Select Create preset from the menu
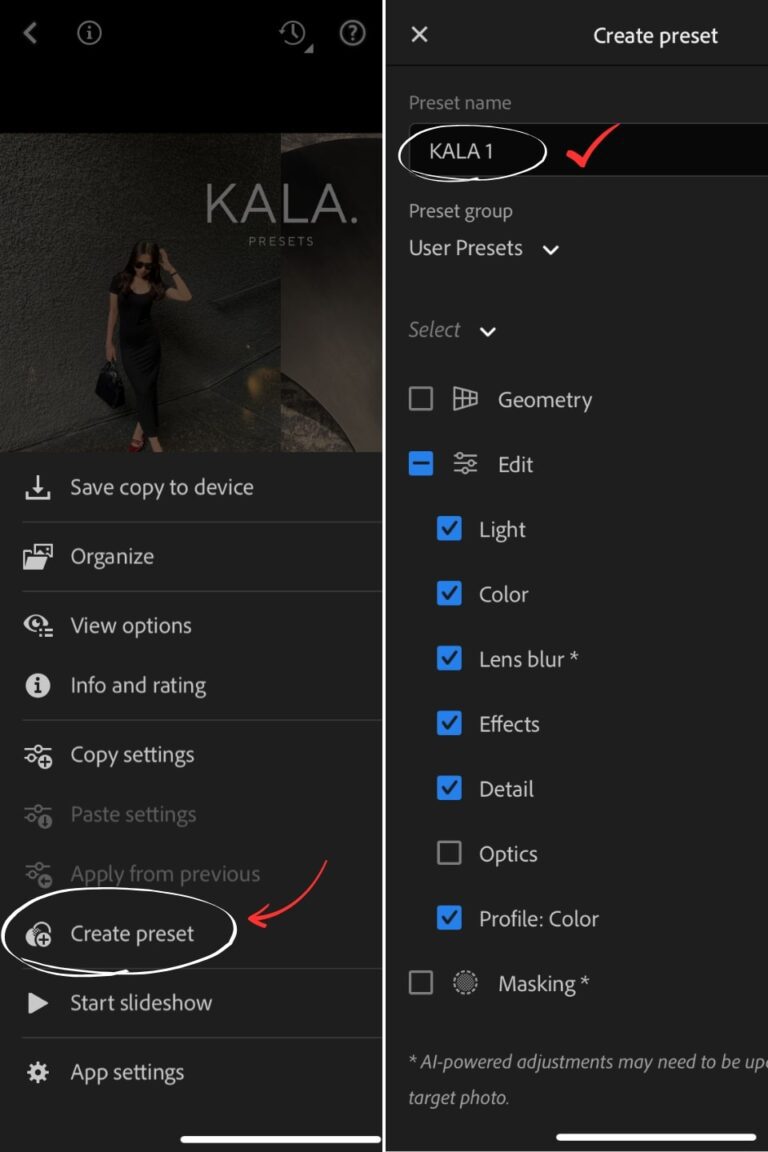The height and width of the screenshot is (1152, 768). 132,934
